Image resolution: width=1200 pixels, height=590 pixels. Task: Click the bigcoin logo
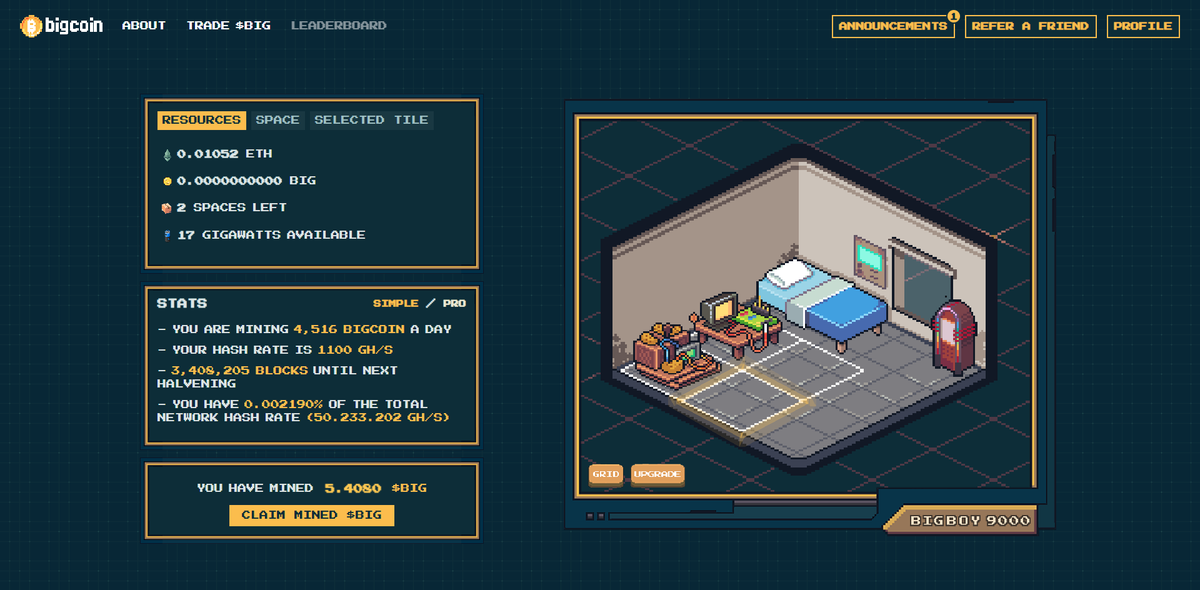(x=62, y=26)
